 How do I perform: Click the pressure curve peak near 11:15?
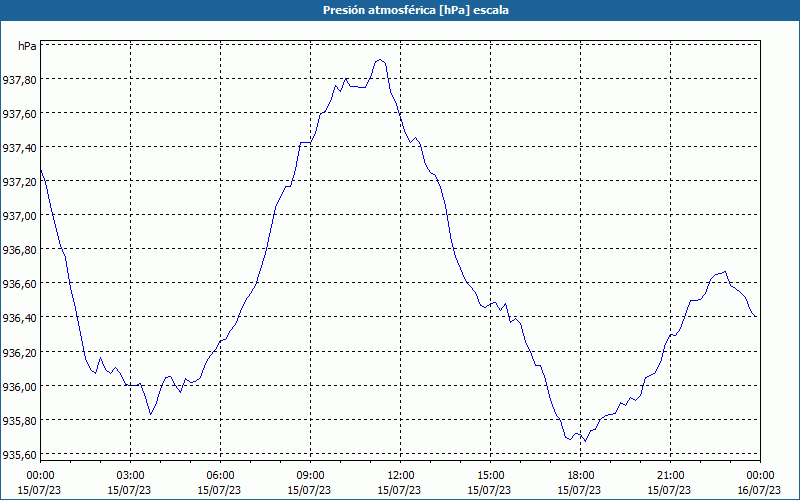tap(380, 60)
